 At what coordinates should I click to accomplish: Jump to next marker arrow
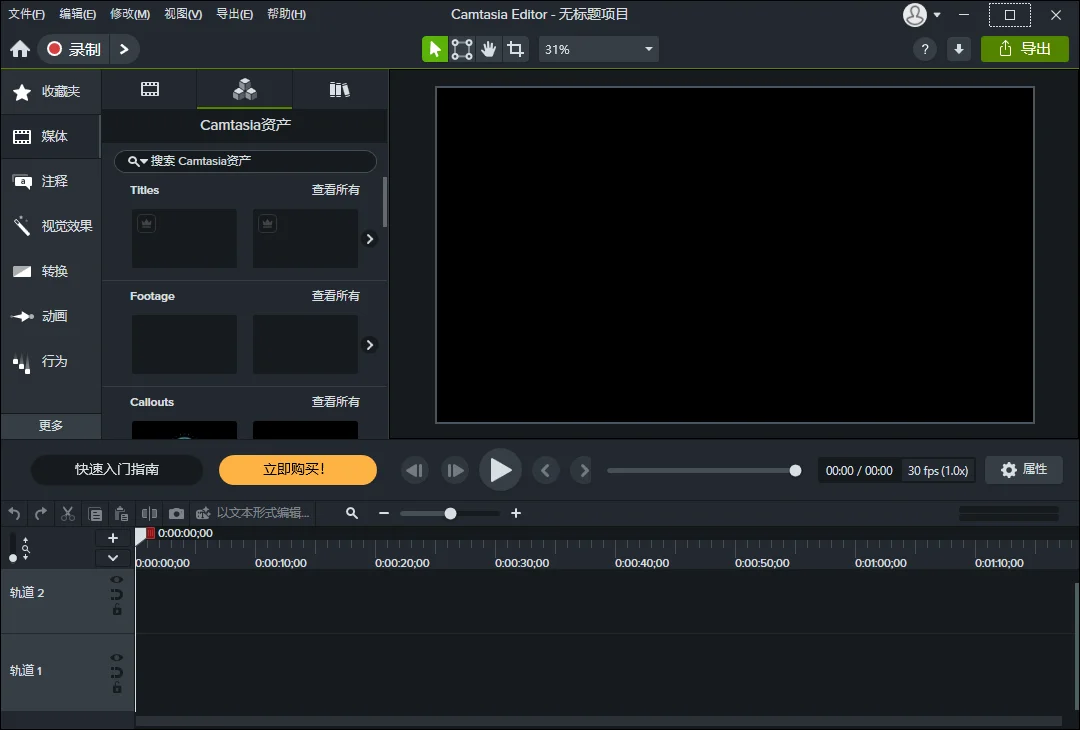(584, 470)
